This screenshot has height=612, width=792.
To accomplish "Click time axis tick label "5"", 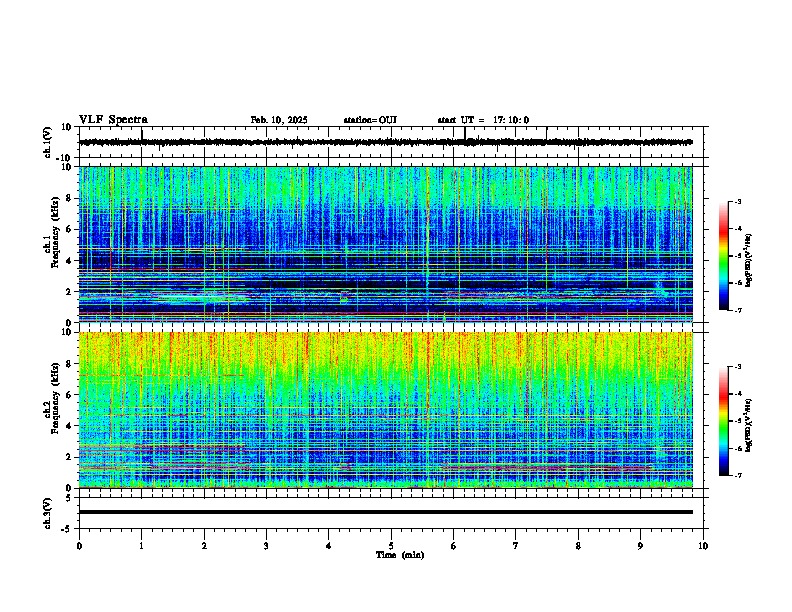I will click(391, 546).
